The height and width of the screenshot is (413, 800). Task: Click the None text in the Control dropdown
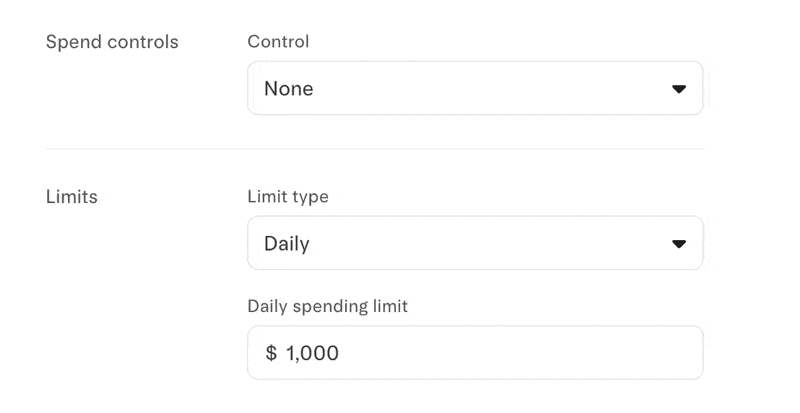click(288, 89)
